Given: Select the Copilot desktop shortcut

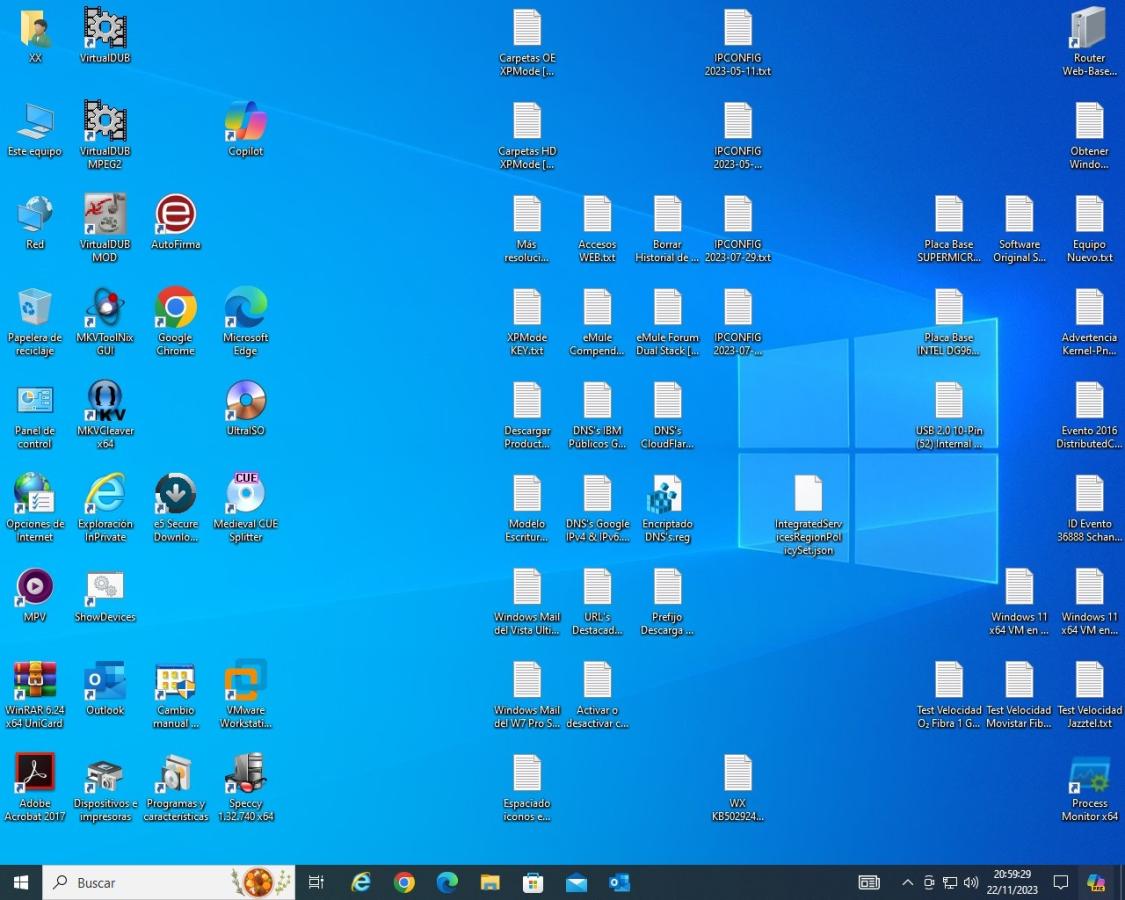Looking at the screenshot, I should pos(245,122).
